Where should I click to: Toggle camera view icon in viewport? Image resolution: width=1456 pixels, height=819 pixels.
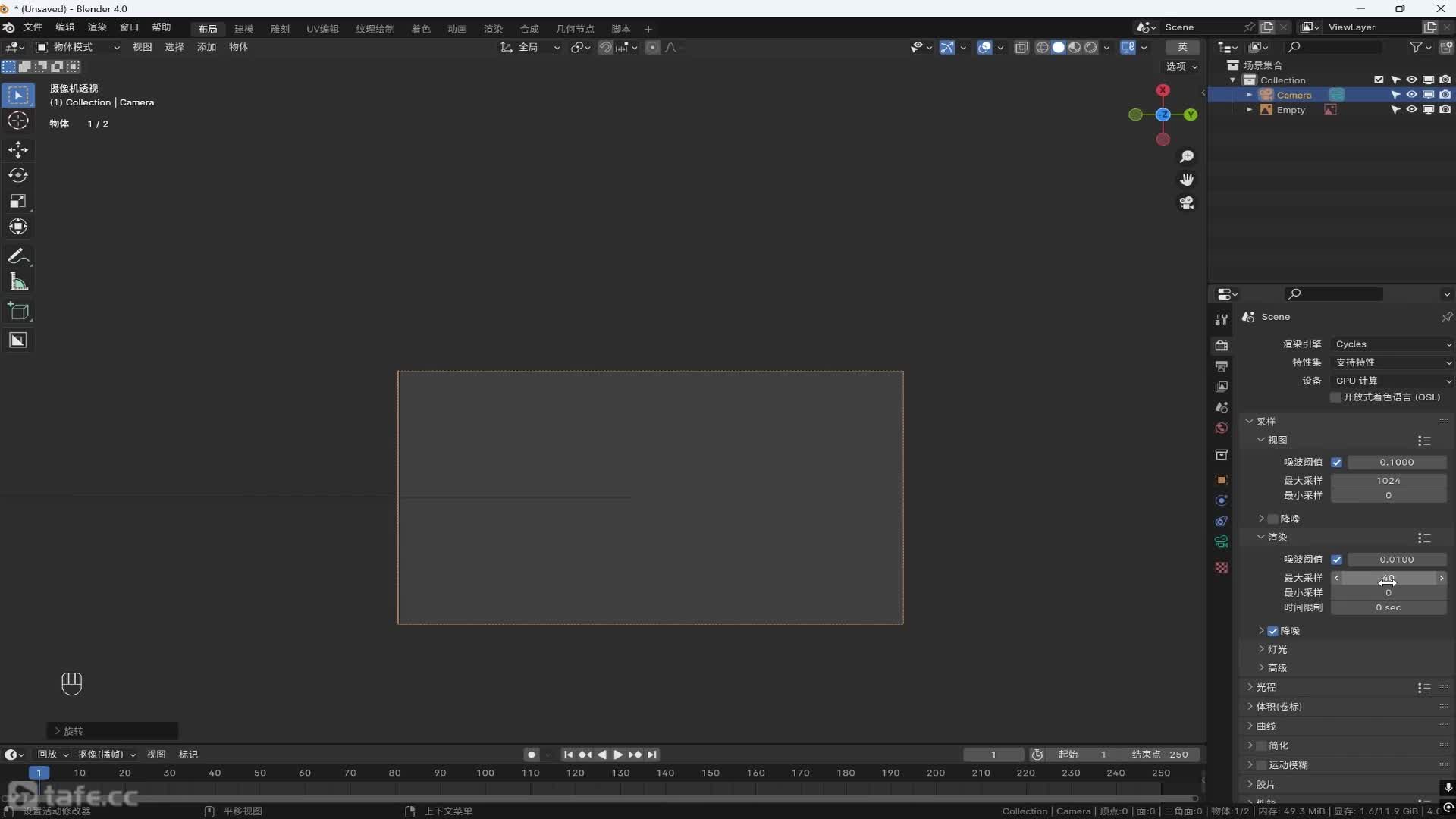pos(1187,203)
